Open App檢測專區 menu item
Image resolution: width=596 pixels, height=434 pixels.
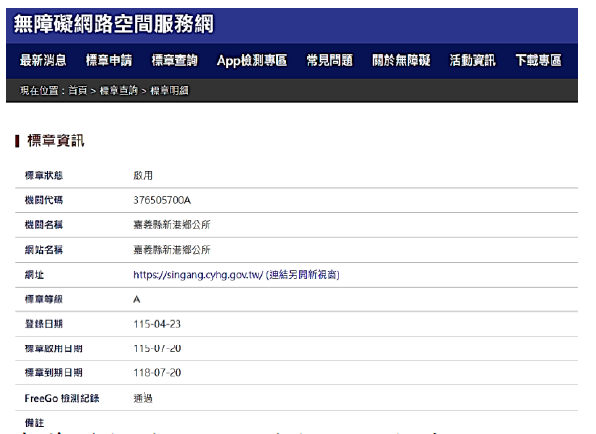tap(252, 60)
